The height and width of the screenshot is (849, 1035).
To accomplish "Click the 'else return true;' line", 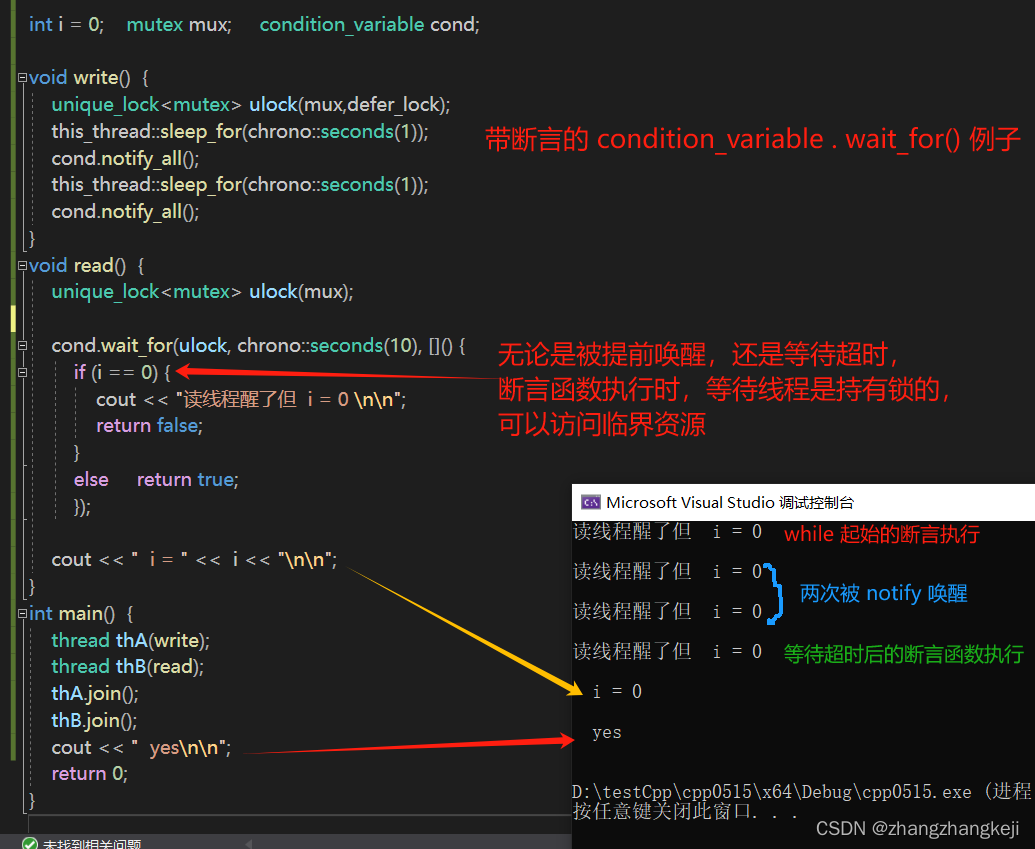I will click(156, 479).
